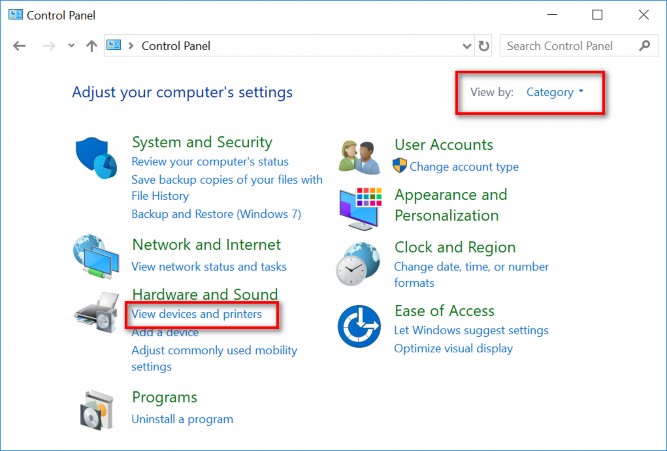The image size is (667, 451).
Task: Open the Network and Internet globe icon
Action: 97,256
